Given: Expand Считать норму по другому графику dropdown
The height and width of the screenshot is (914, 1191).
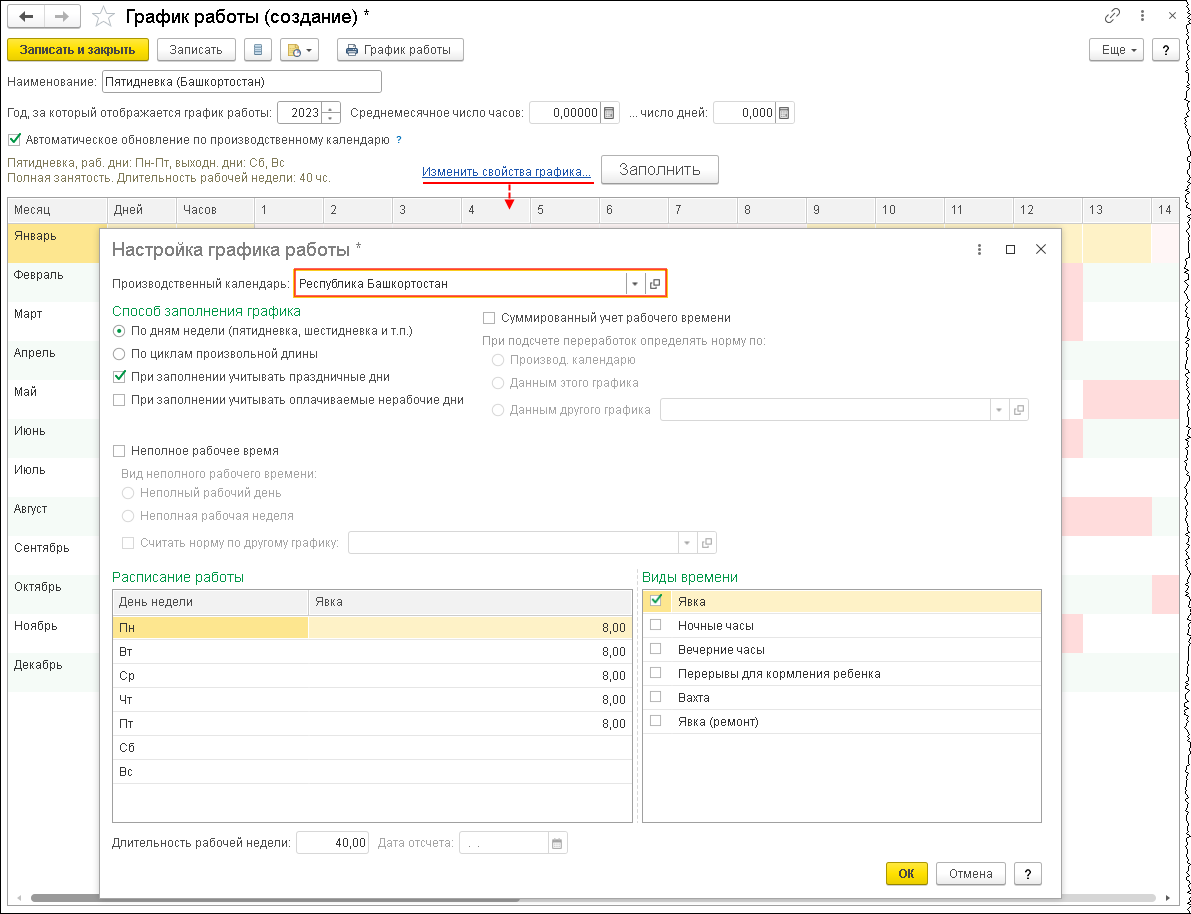Looking at the screenshot, I should point(687,543).
